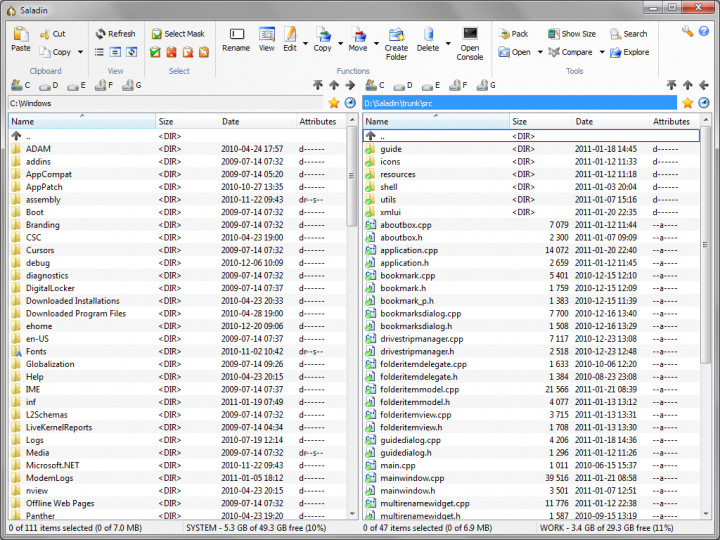Click the Explore tool

630,52
